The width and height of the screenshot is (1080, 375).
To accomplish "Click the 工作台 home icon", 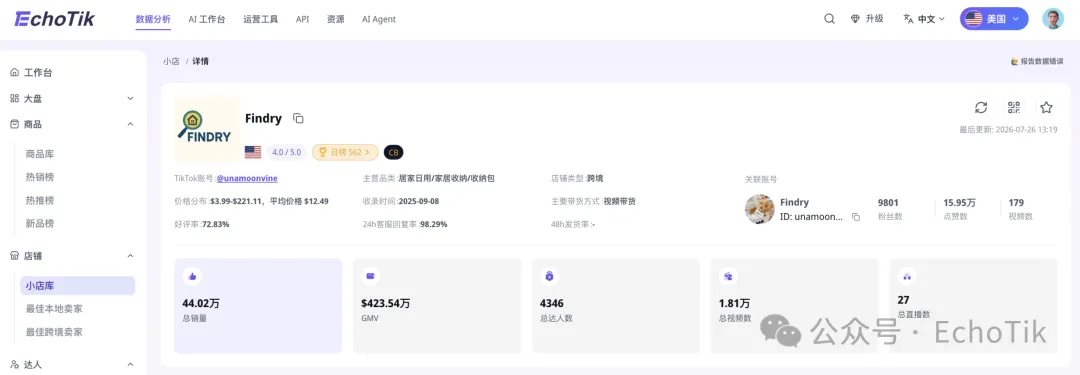I will (14, 72).
